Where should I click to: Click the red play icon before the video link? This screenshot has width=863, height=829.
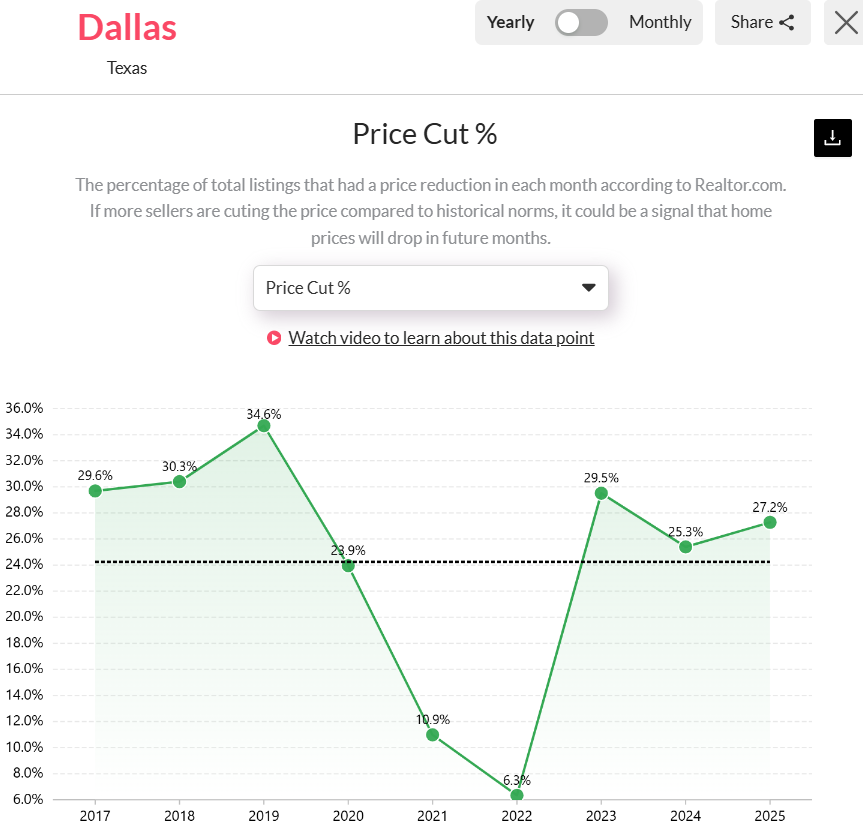[273, 338]
